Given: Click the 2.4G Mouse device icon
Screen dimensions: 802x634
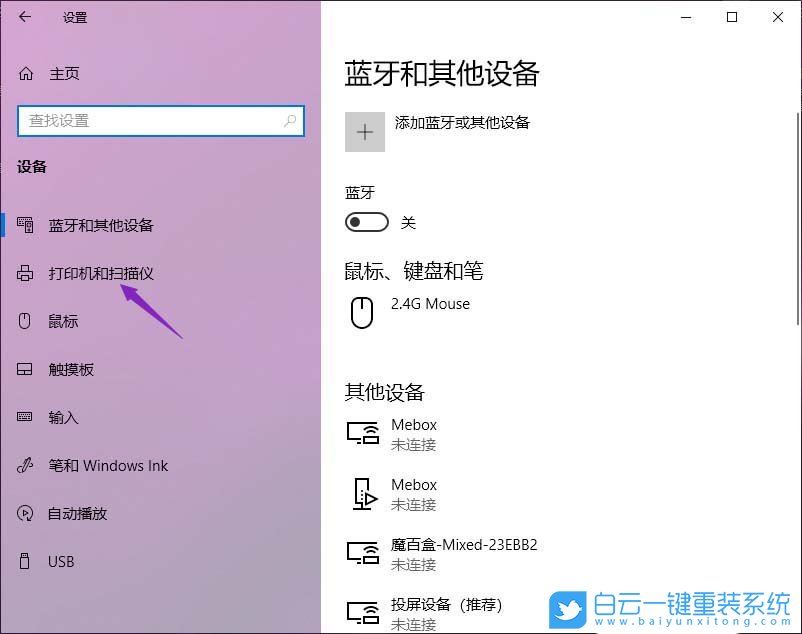Looking at the screenshot, I should pos(361,313).
